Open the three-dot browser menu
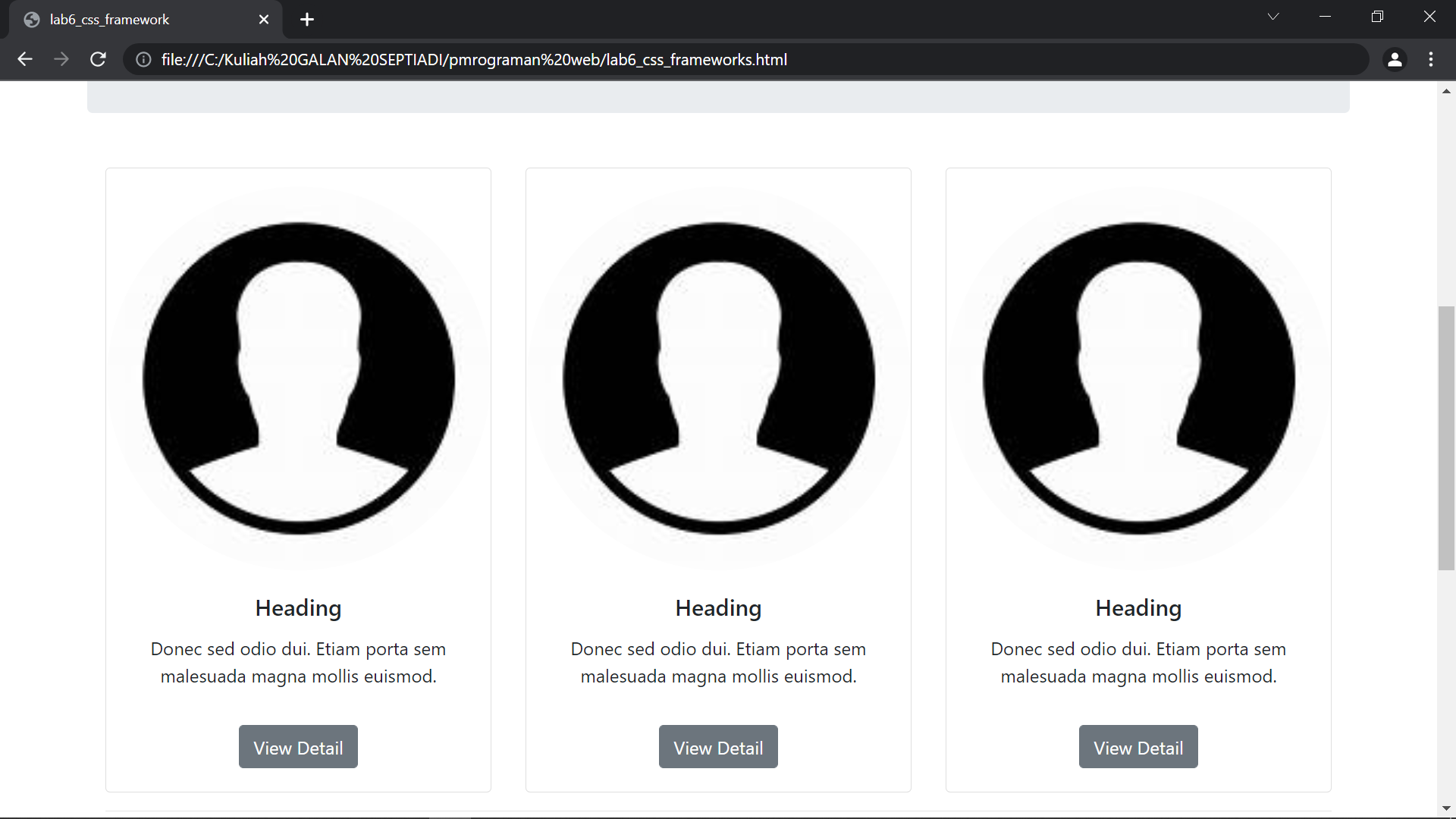The width and height of the screenshot is (1456, 819). [x=1432, y=59]
